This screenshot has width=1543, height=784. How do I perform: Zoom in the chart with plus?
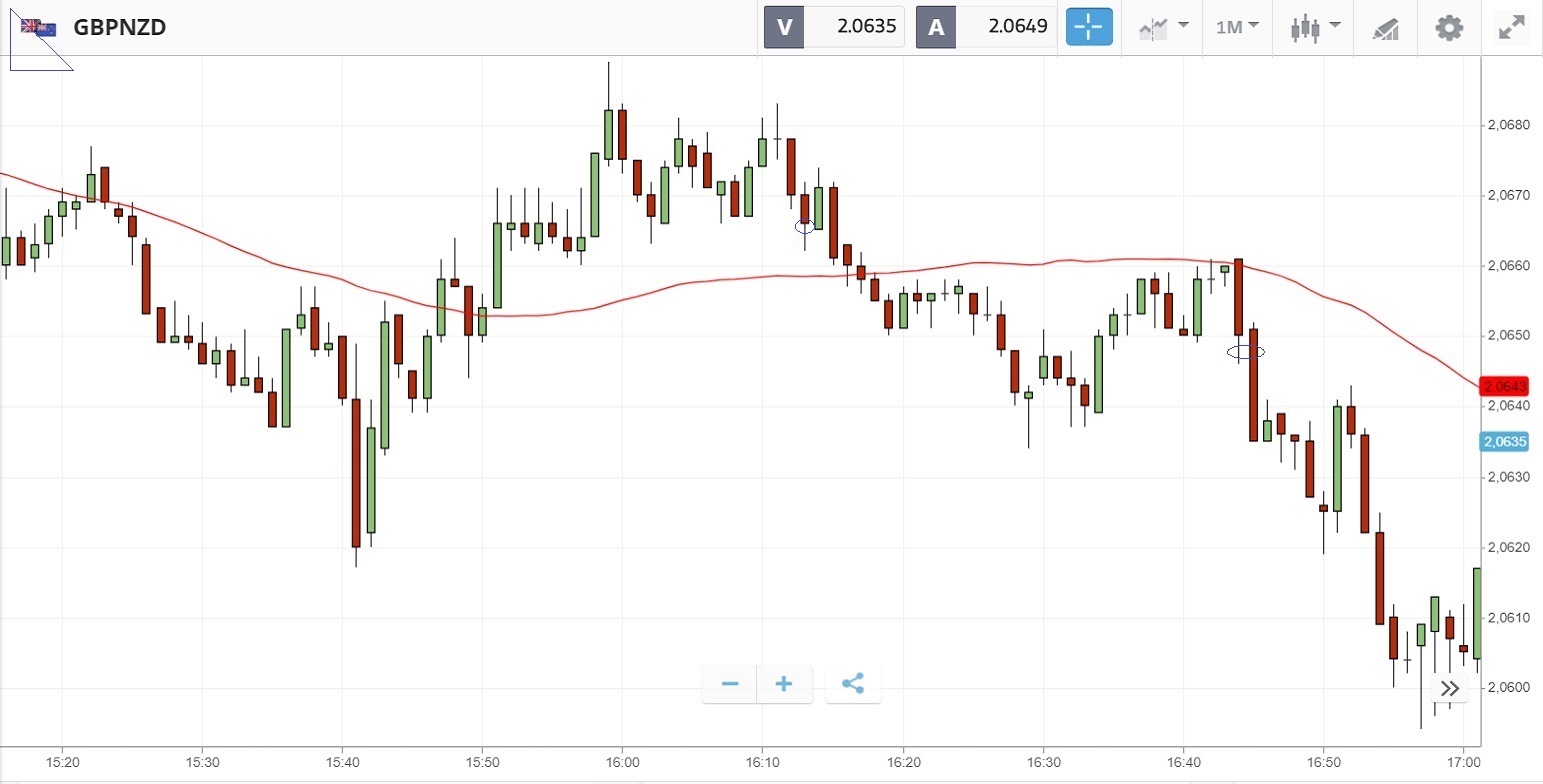coord(784,684)
